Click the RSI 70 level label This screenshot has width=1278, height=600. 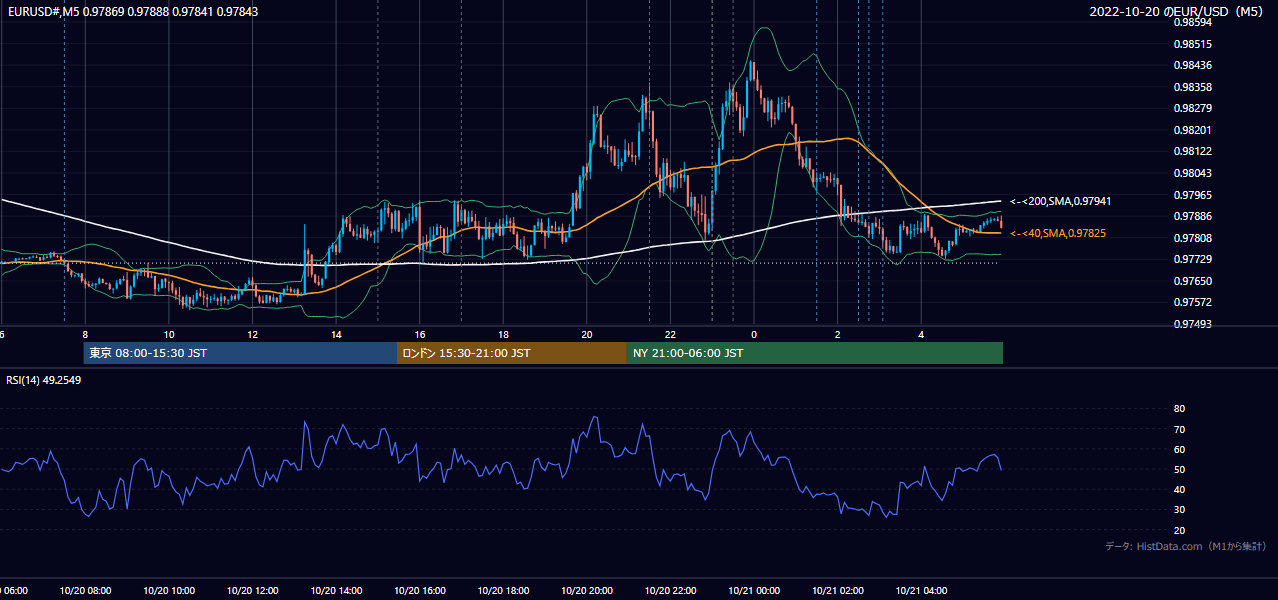(1179, 429)
